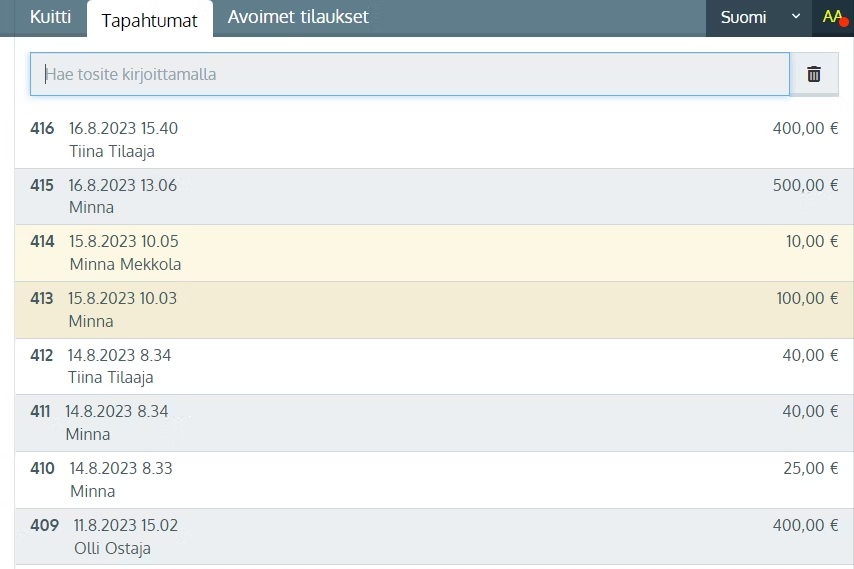Click the name Minna in row 415

[x=92, y=207]
